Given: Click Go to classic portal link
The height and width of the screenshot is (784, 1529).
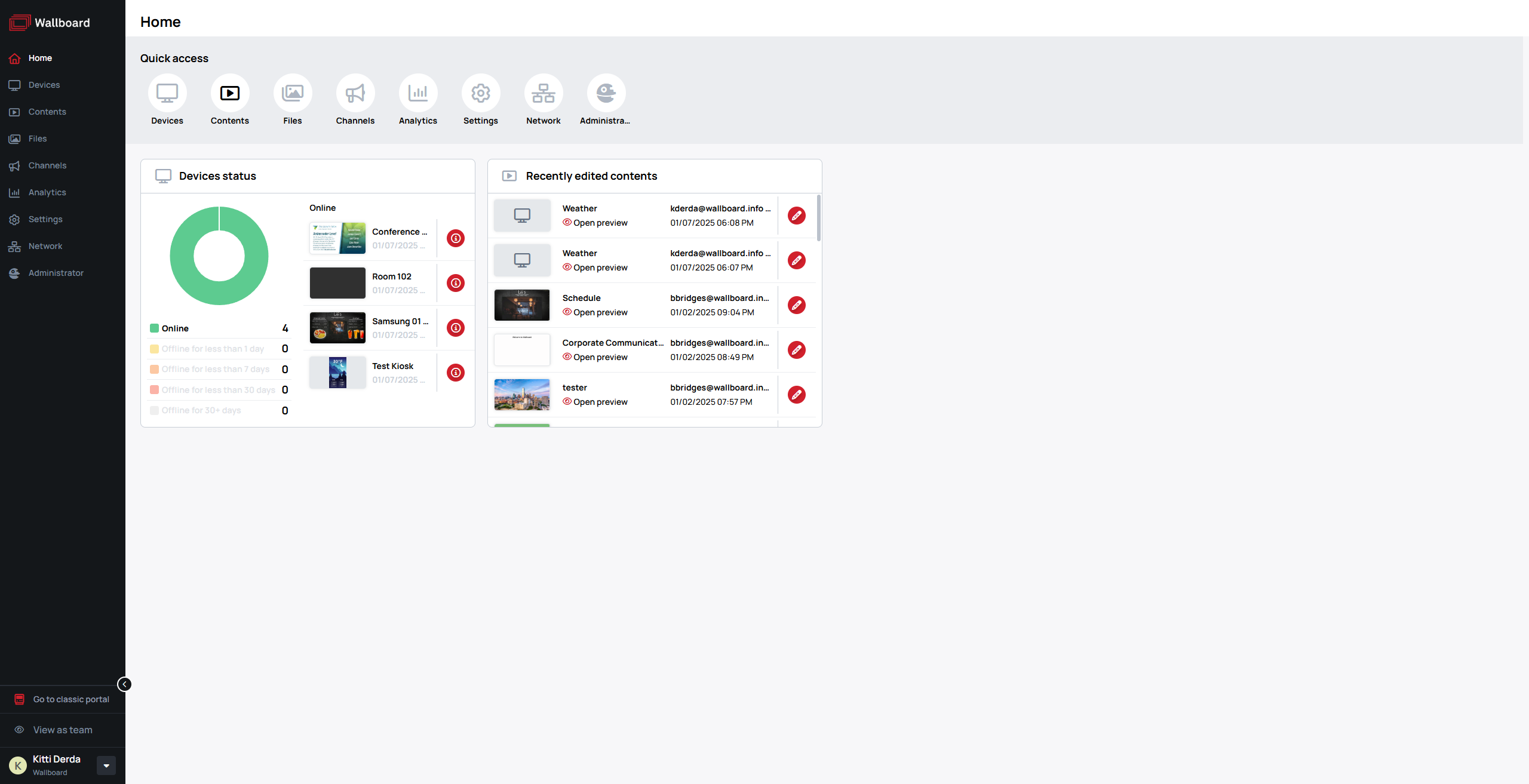Looking at the screenshot, I should click(70, 699).
